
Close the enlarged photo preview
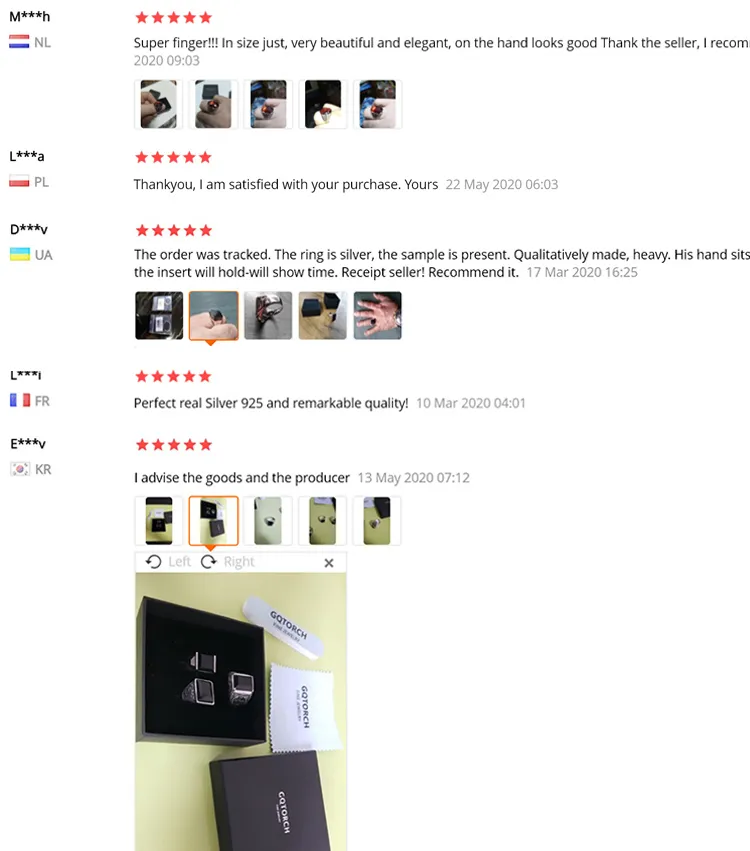pos(329,563)
